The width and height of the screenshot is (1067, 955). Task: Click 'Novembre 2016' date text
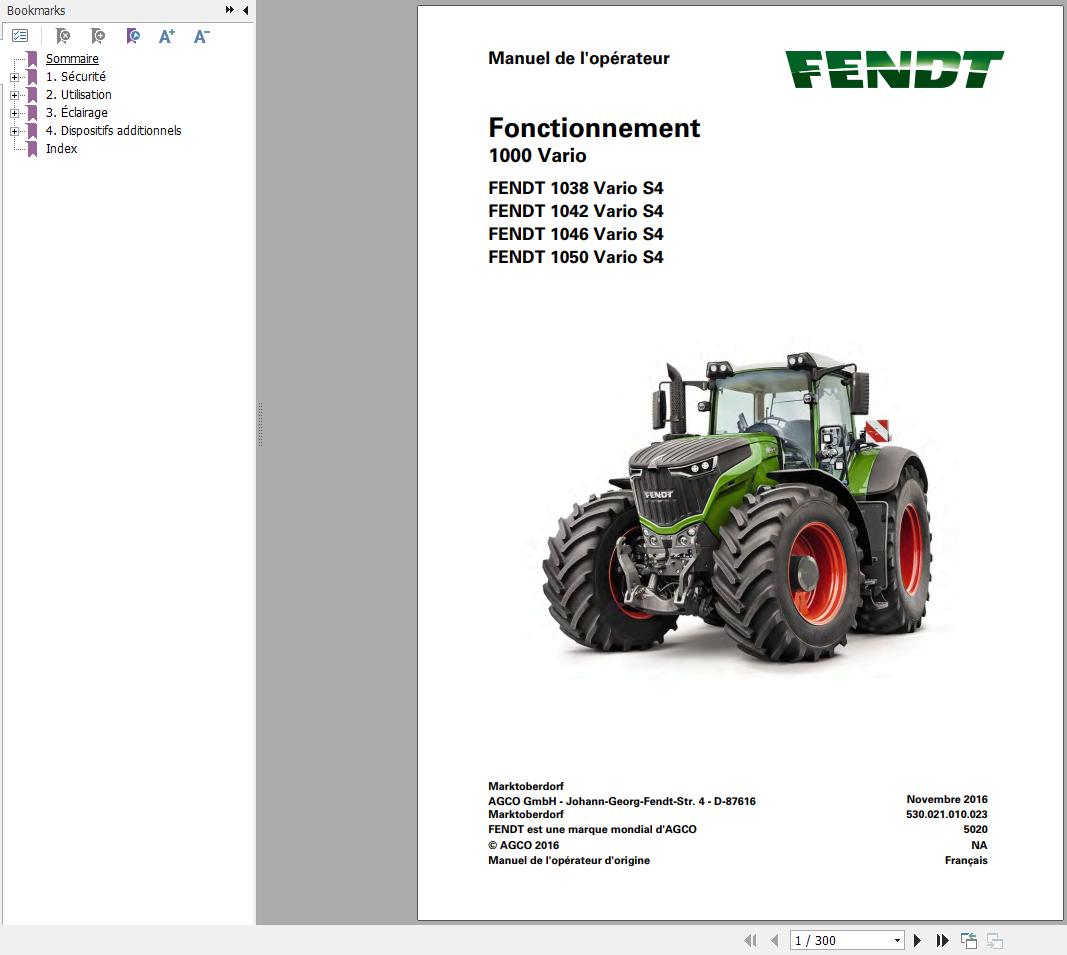(947, 799)
